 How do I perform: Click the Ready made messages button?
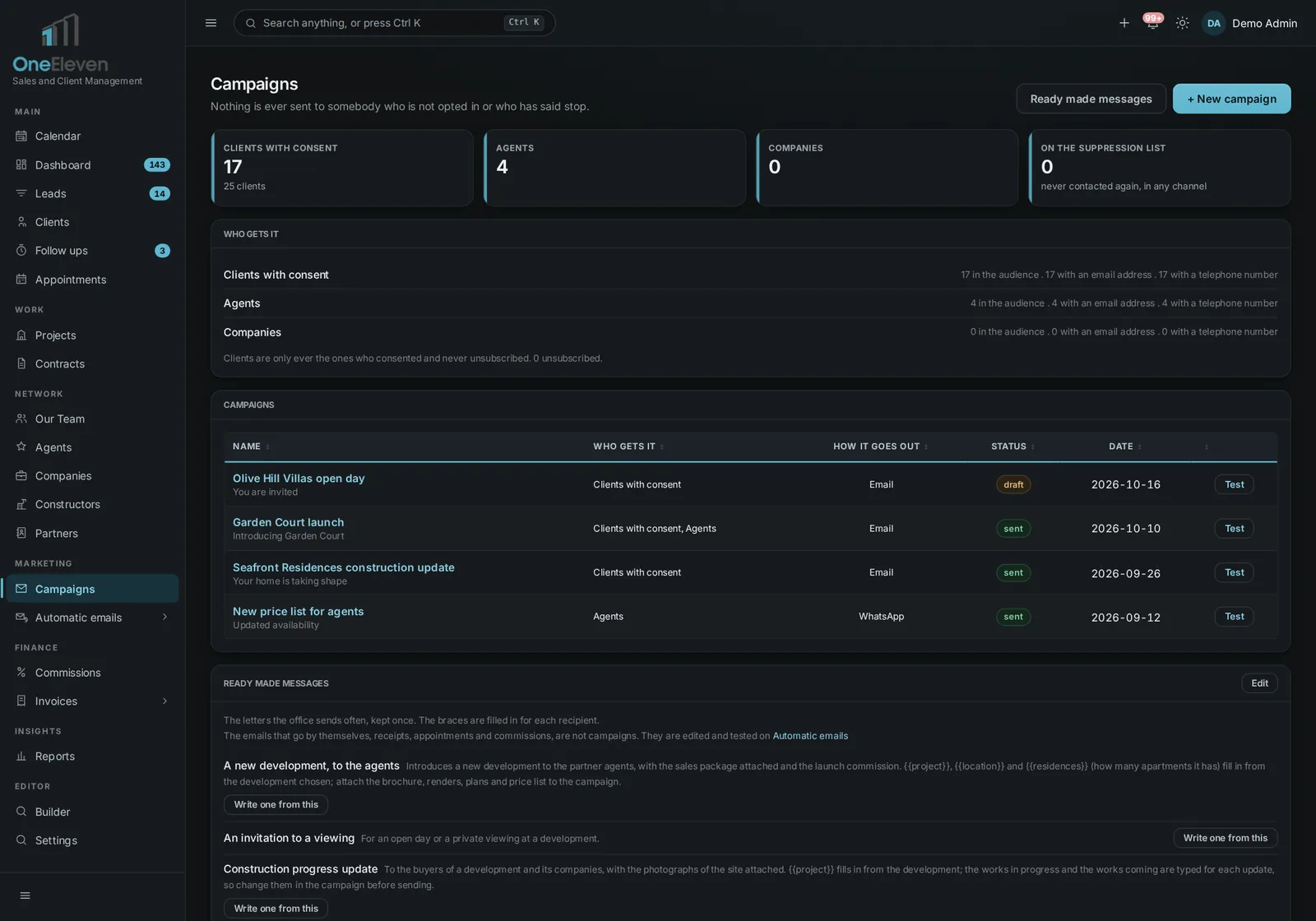point(1091,99)
